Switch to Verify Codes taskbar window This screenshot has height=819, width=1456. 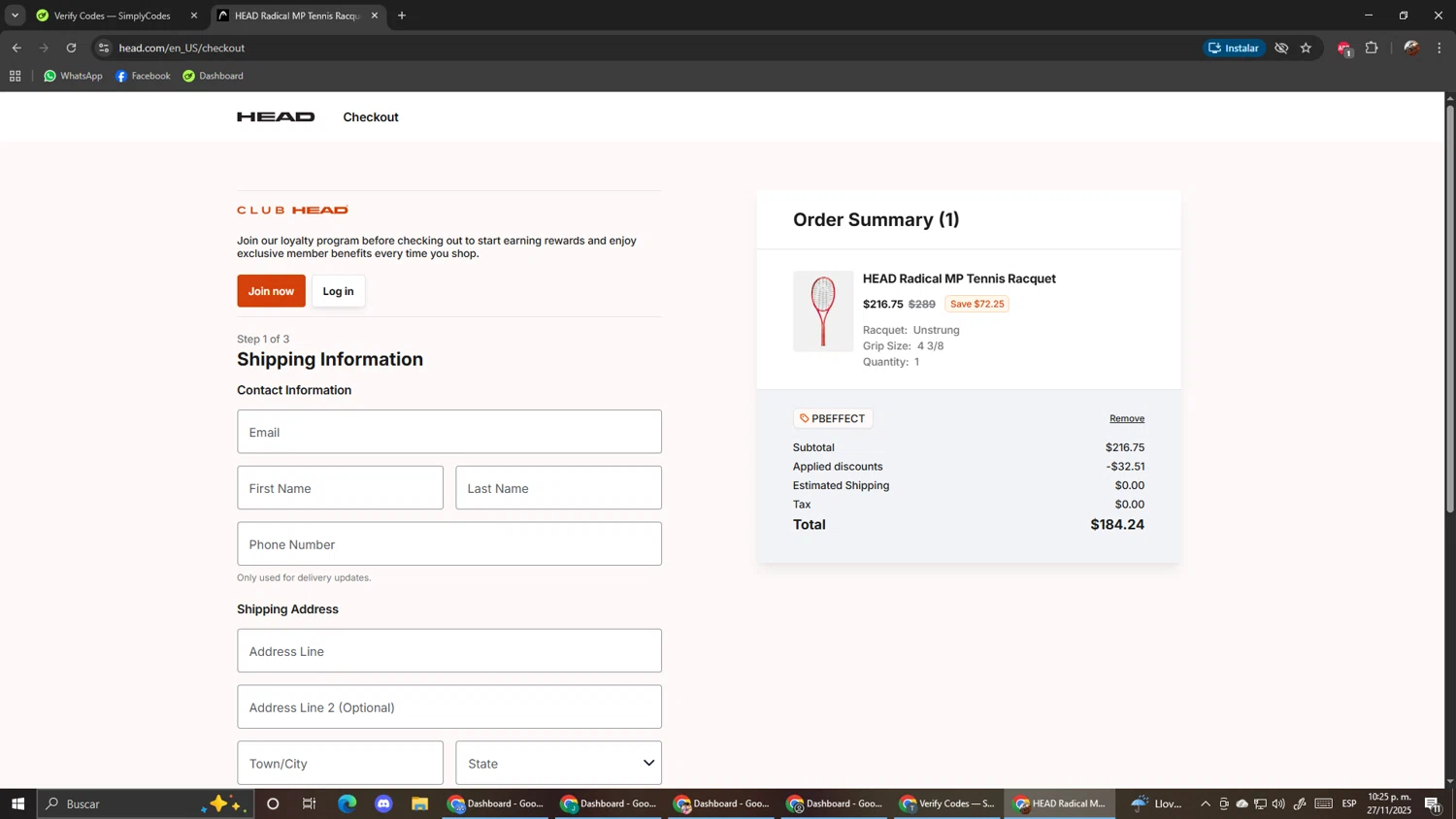click(946, 804)
